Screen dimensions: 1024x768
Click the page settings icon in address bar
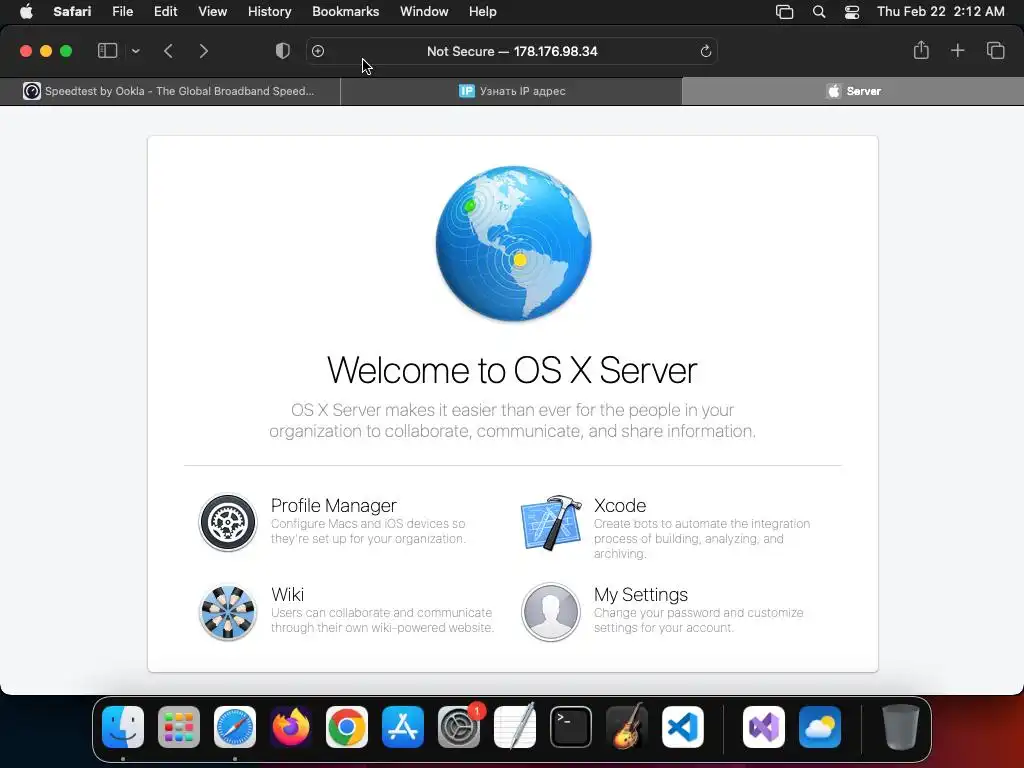(318, 51)
